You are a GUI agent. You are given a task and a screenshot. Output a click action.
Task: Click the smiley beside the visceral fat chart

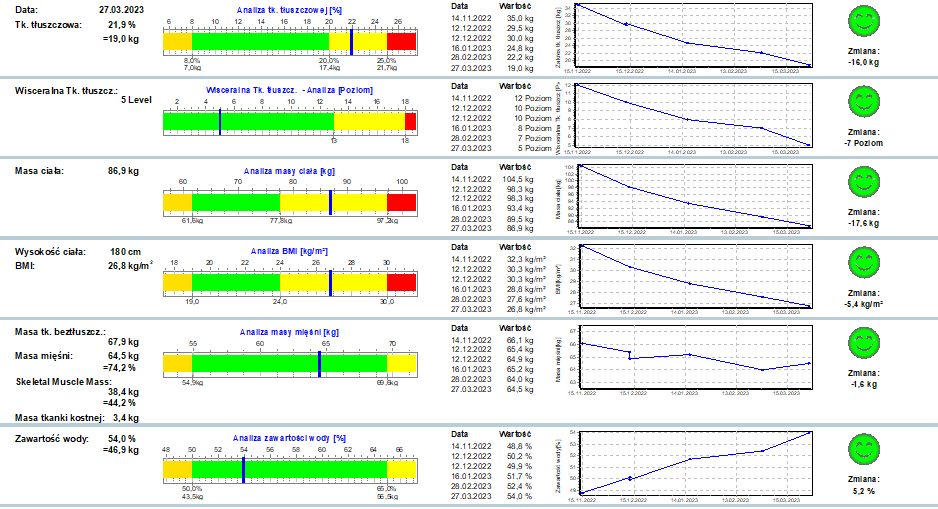pos(862,100)
